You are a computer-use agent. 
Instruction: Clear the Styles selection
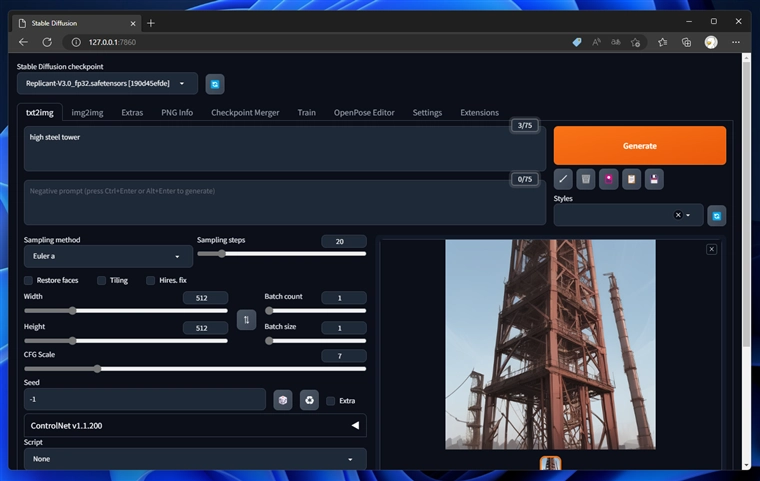678,215
